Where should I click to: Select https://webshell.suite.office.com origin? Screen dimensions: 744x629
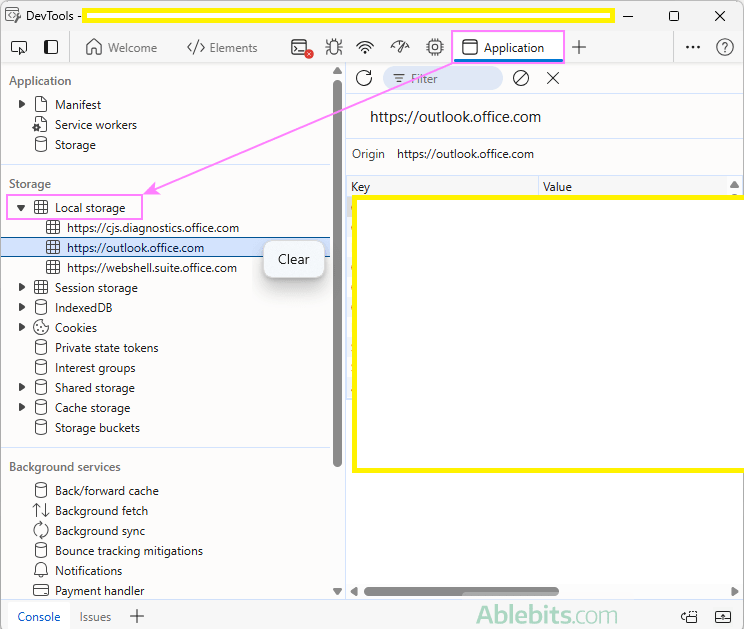tap(152, 268)
